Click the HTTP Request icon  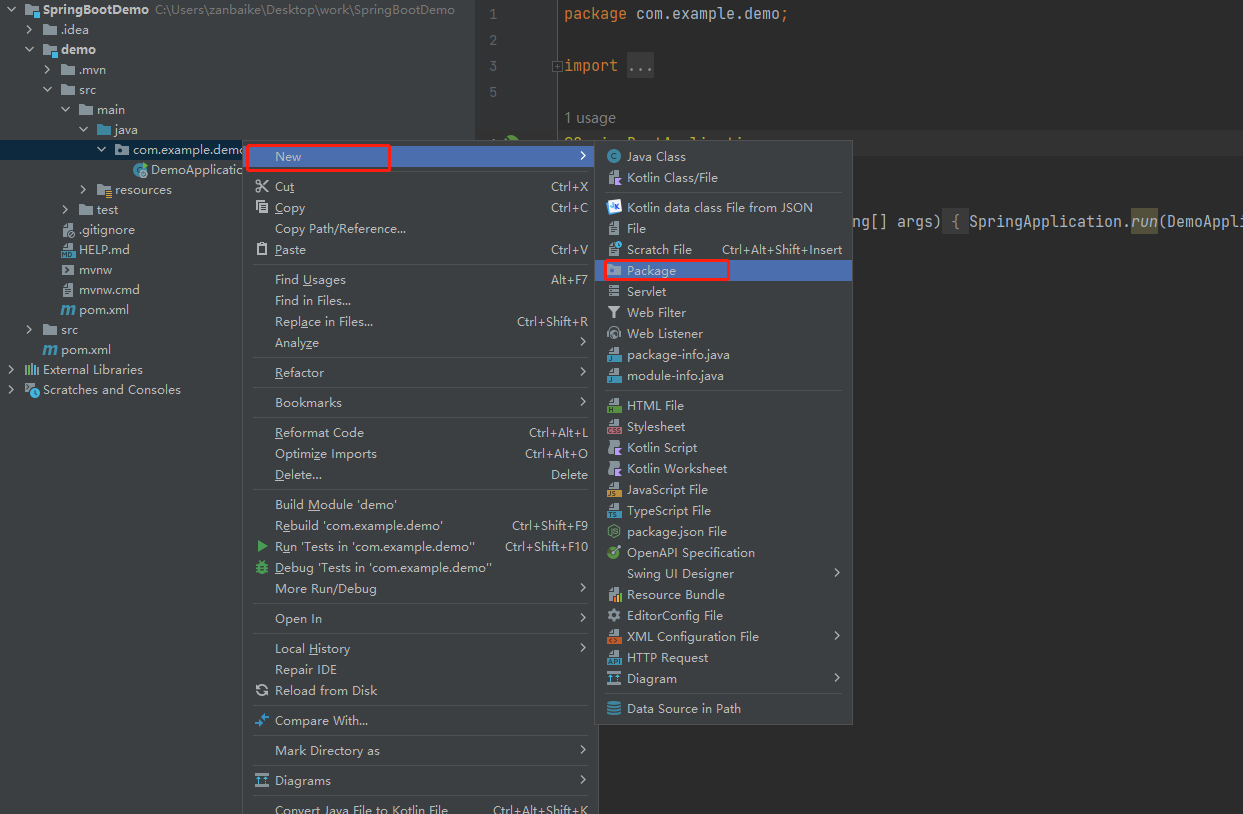click(x=614, y=658)
